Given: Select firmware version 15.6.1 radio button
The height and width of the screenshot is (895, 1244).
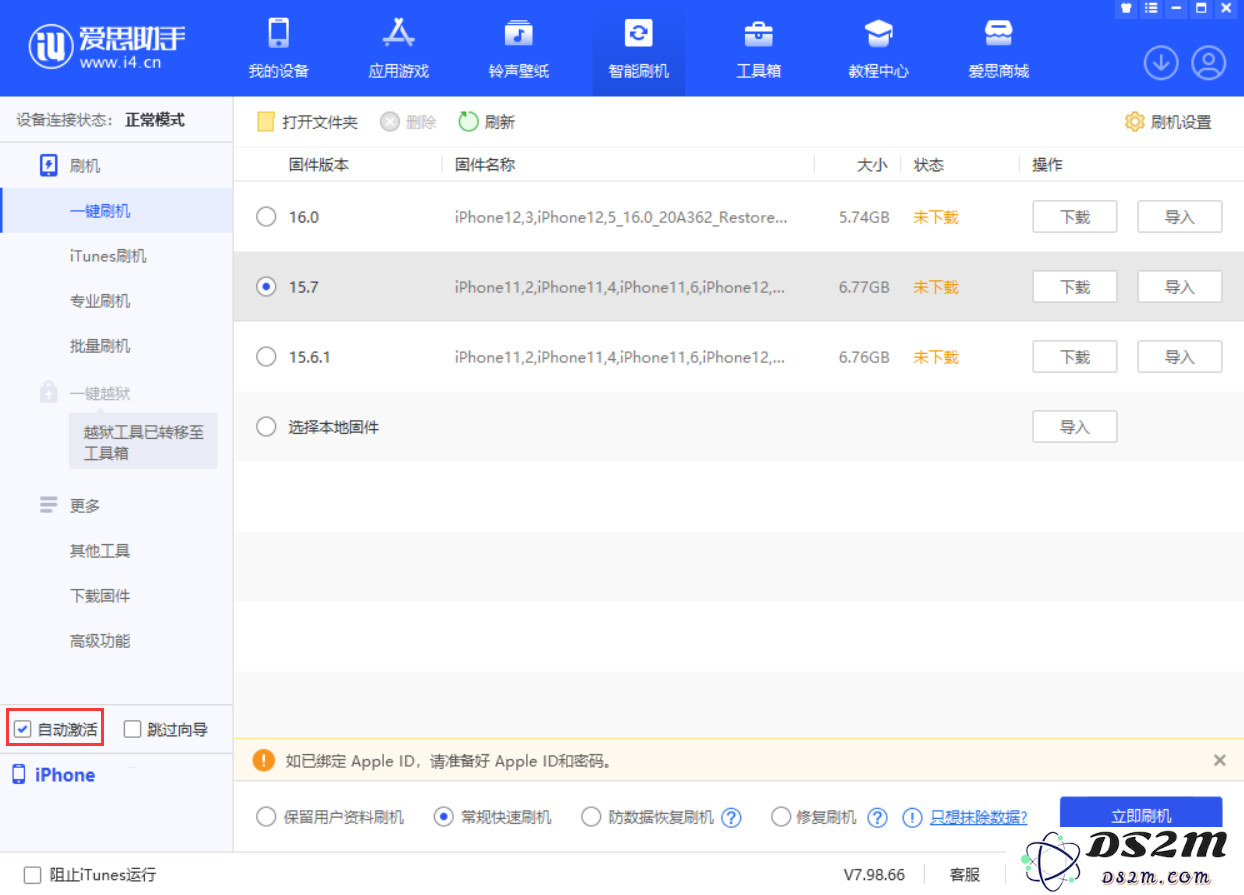Looking at the screenshot, I should pos(266,357).
